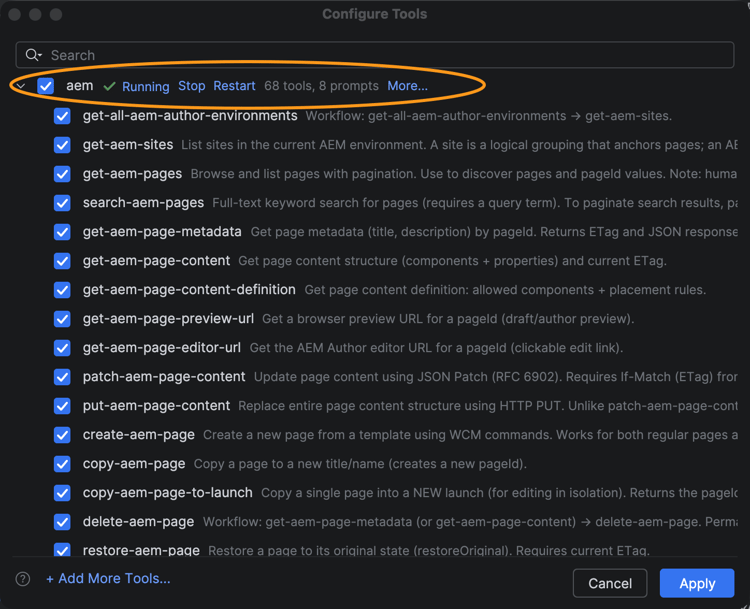Click the search magnifier icon
This screenshot has height=609, width=750.
33,55
